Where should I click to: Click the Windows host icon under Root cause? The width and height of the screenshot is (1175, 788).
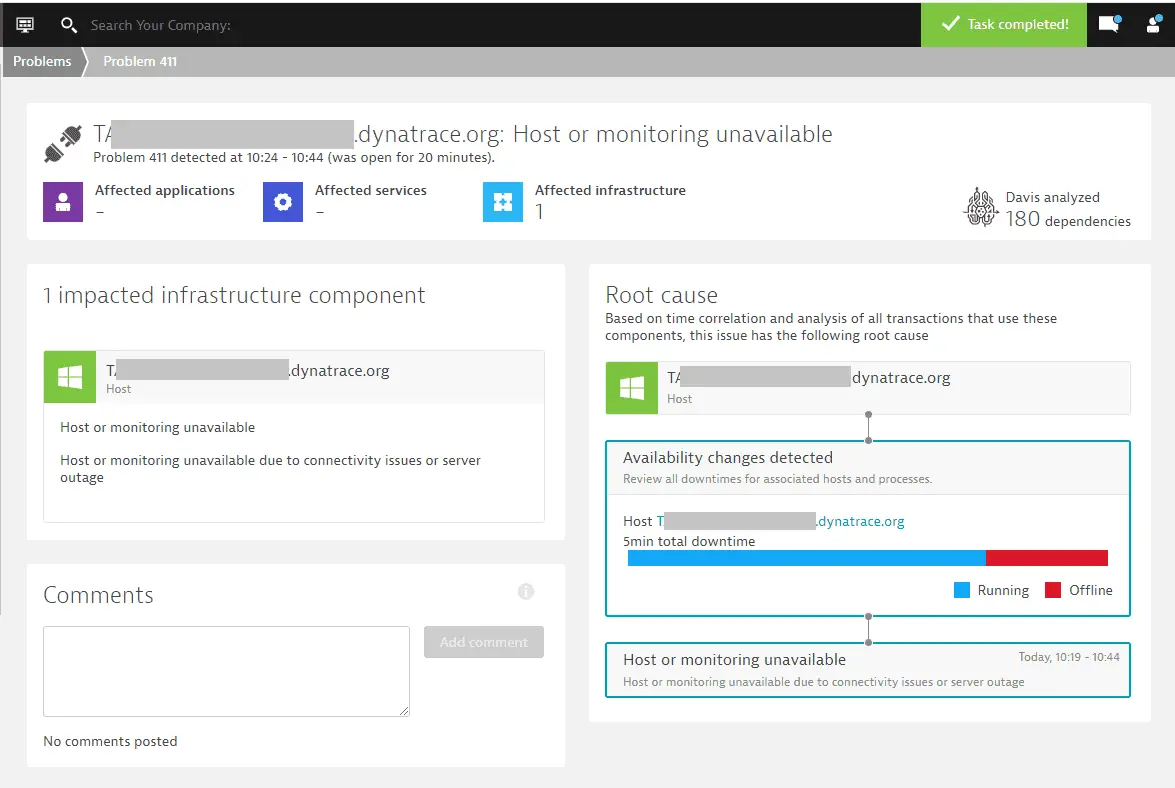click(632, 387)
